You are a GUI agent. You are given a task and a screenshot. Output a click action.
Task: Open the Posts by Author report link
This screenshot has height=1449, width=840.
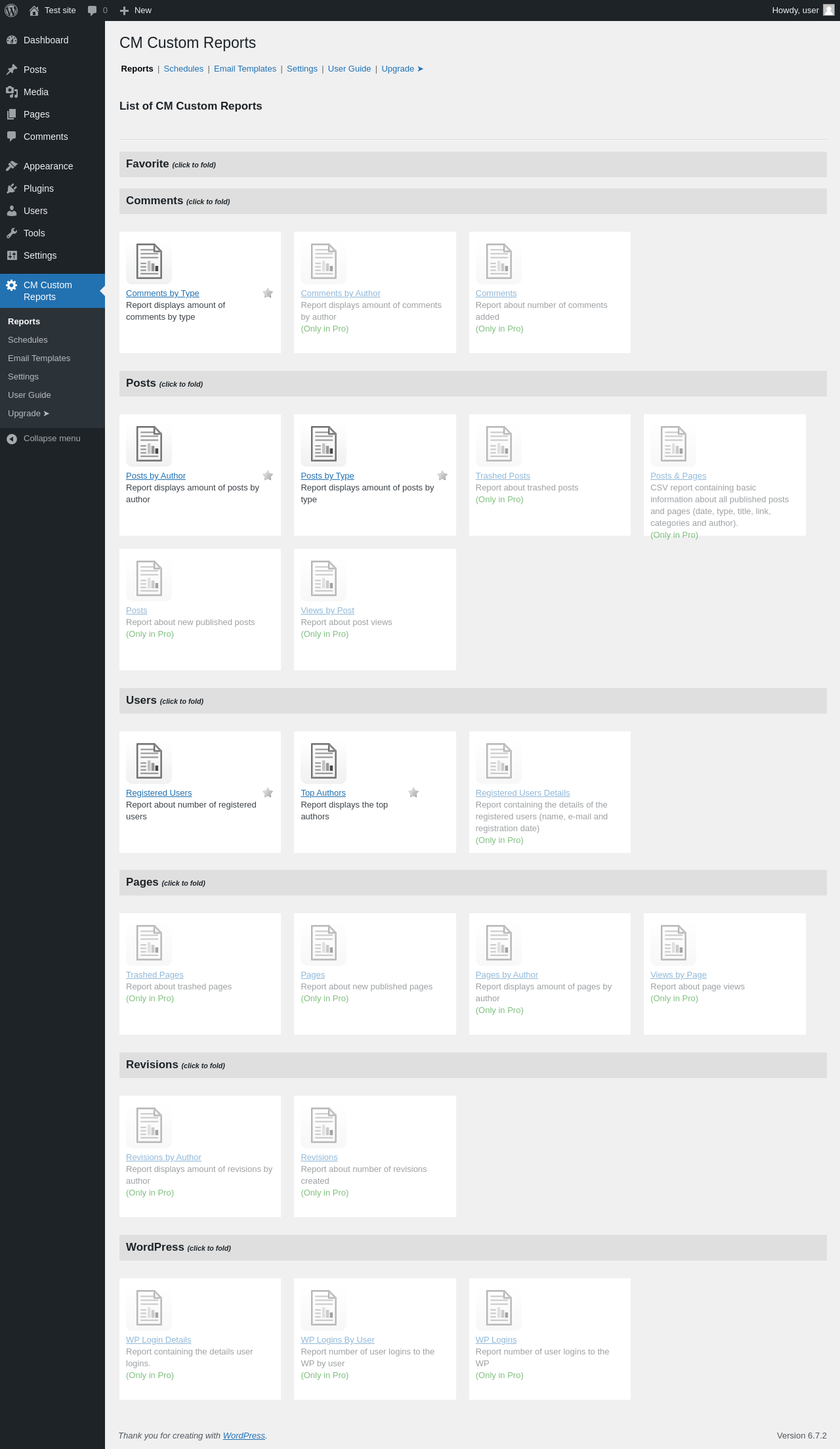pyautogui.click(x=156, y=476)
